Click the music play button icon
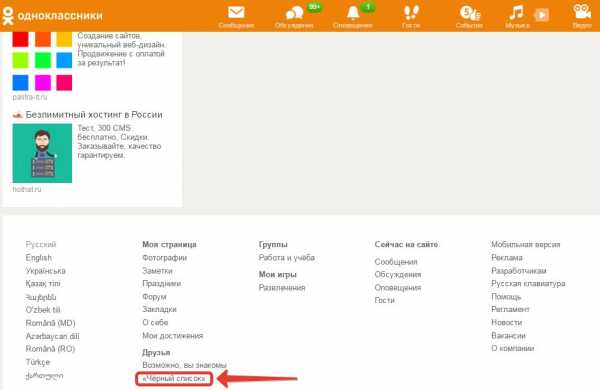This screenshot has height=390, width=600. click(x=541, y=15)
